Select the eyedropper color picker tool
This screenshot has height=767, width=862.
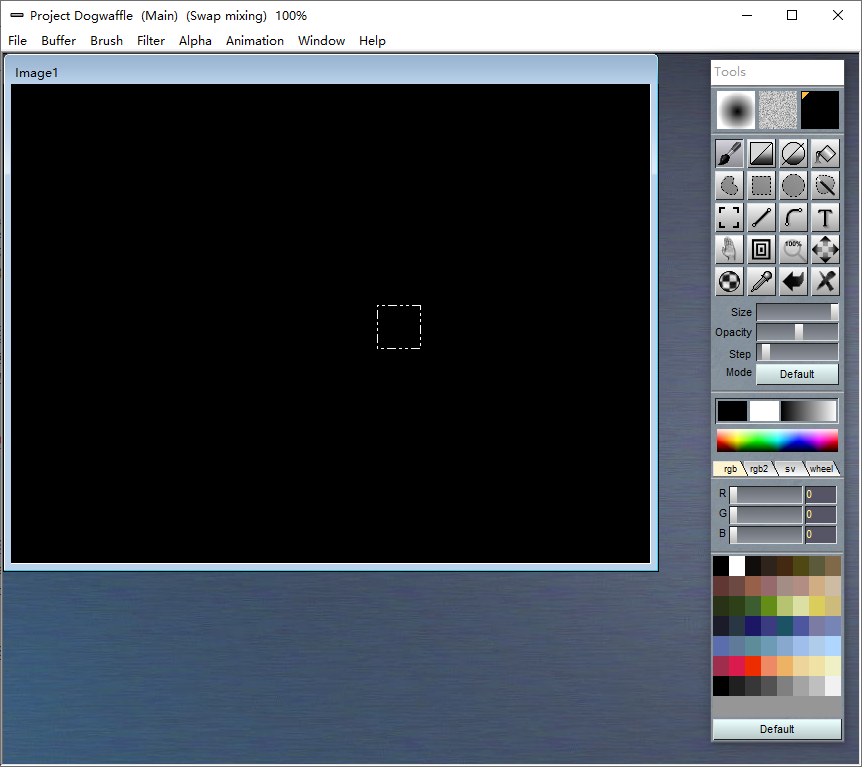[x=761, y=282]
